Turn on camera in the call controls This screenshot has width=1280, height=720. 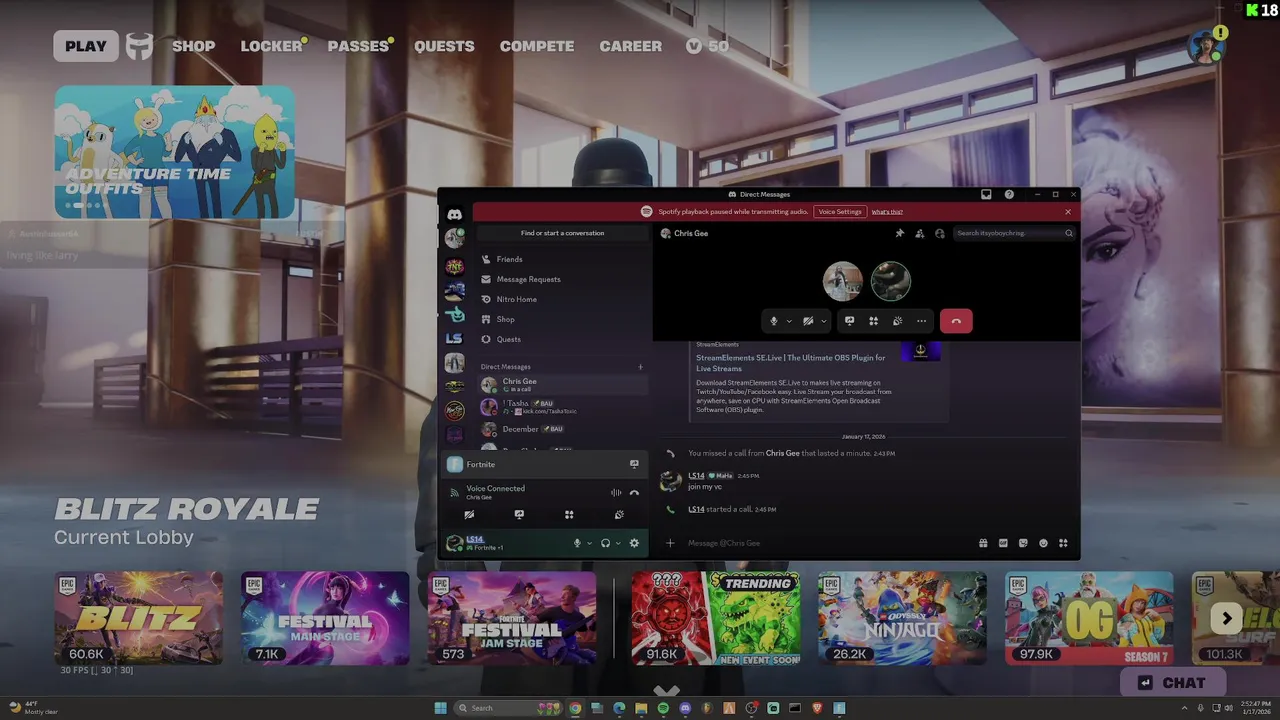point(808,321)
